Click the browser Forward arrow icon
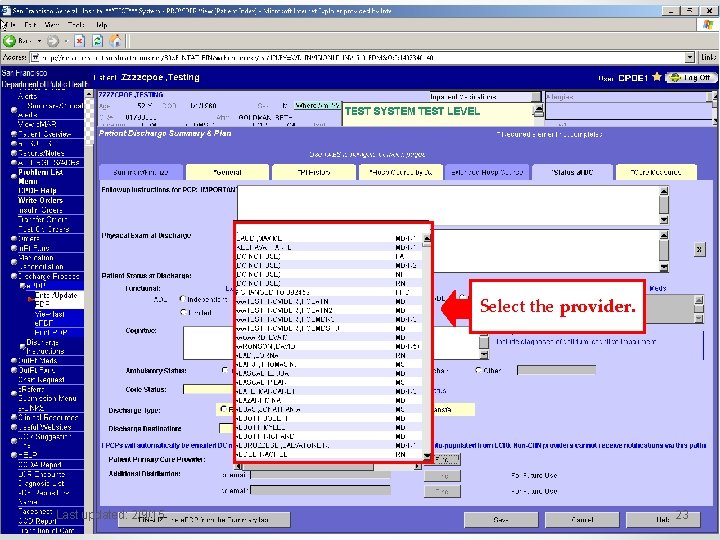 point(53,41)
